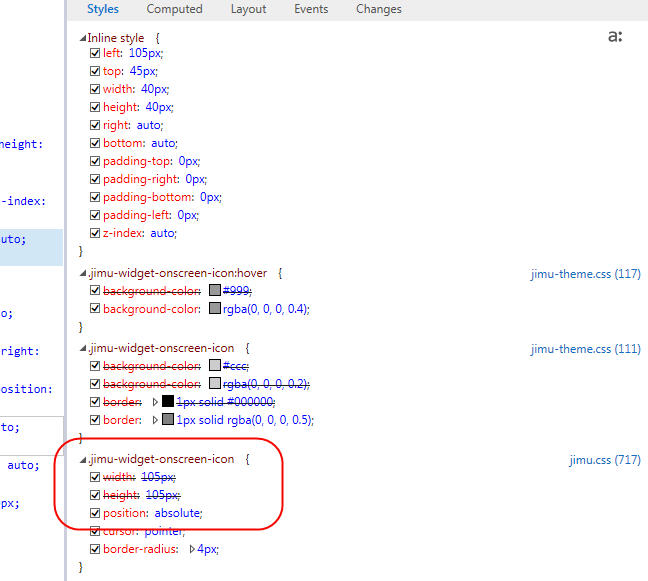
Task: Click the a: pseudo-class icon
Action: pyautogui.click(x=615, y=36)
